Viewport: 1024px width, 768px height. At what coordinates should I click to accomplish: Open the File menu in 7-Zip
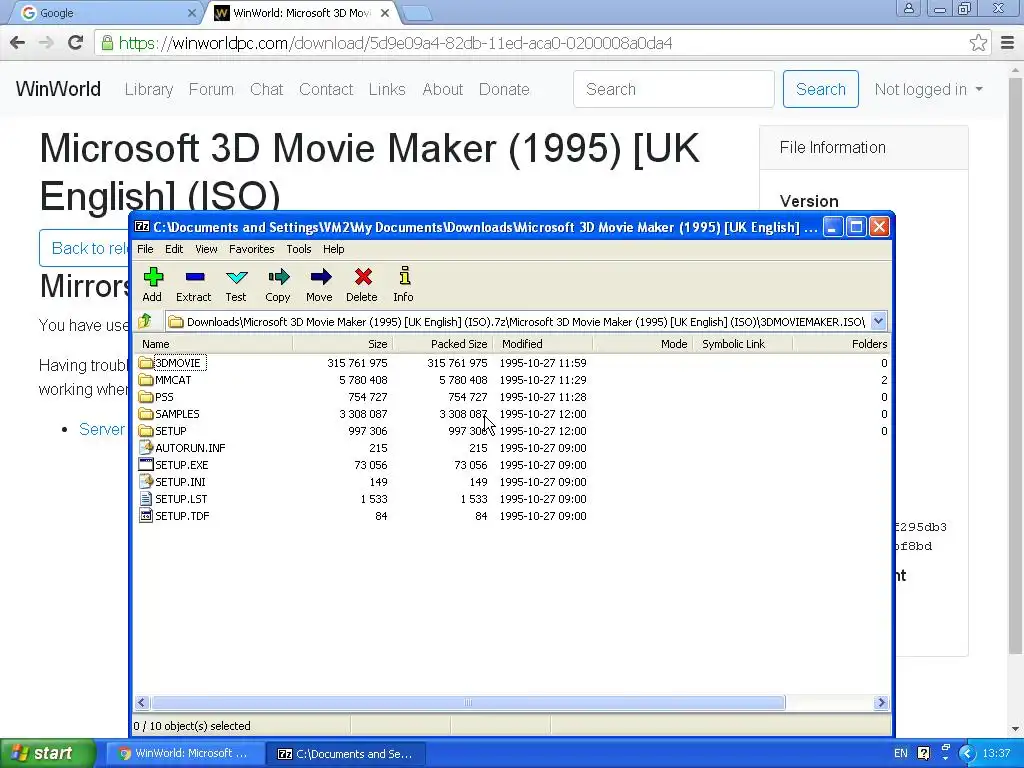145,249
